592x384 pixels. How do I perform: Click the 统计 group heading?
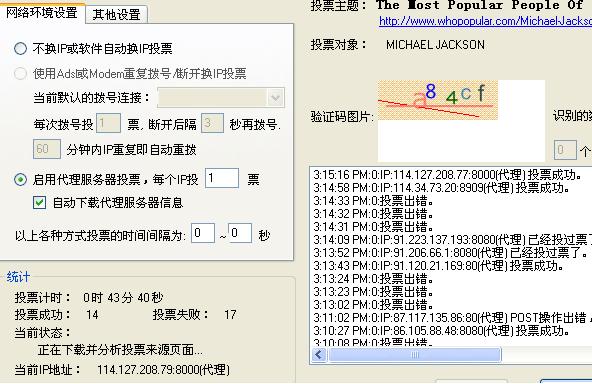pos(18,277)
